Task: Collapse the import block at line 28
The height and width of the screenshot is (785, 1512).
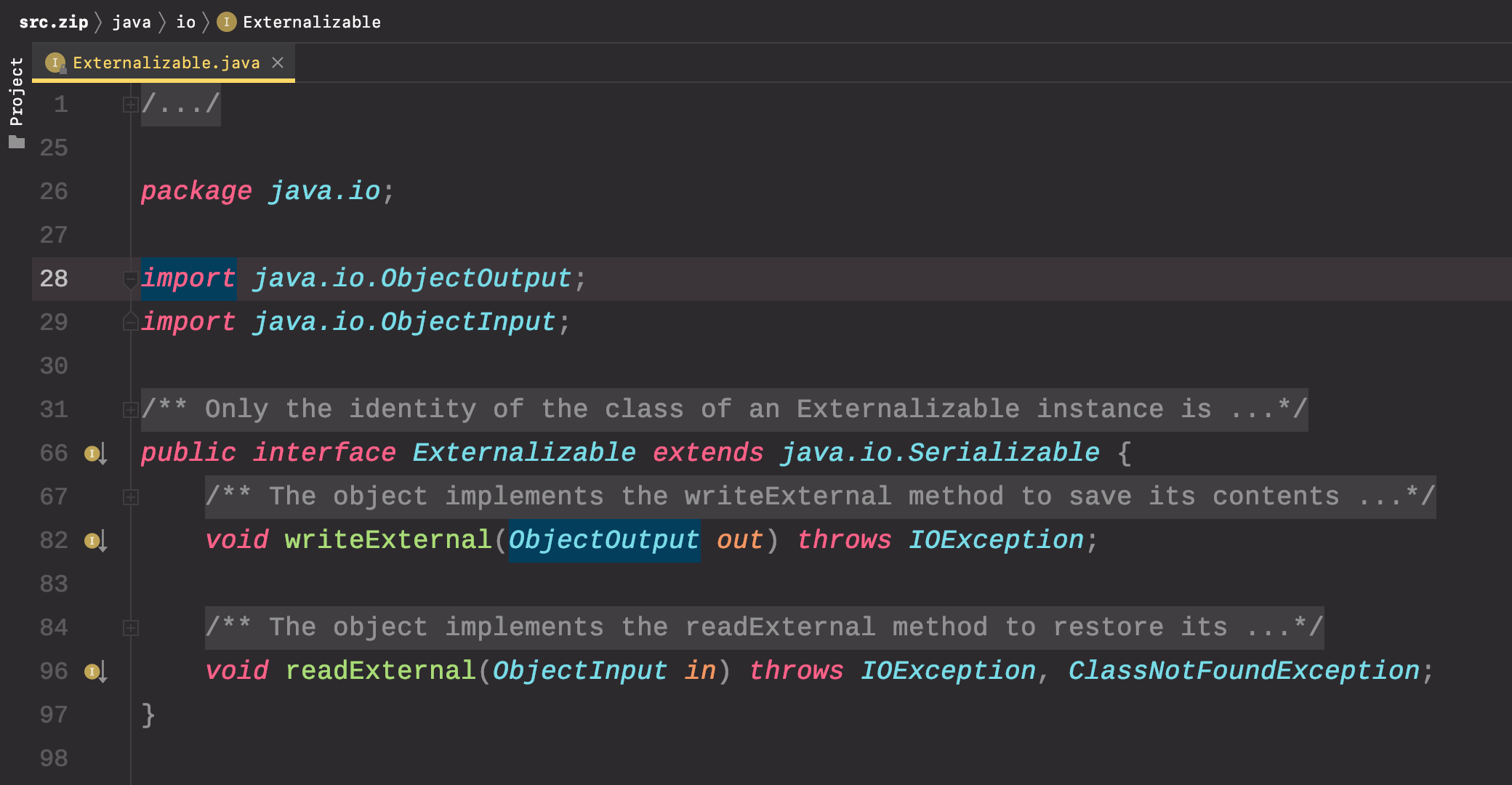Action: click(x=130, y=278)
